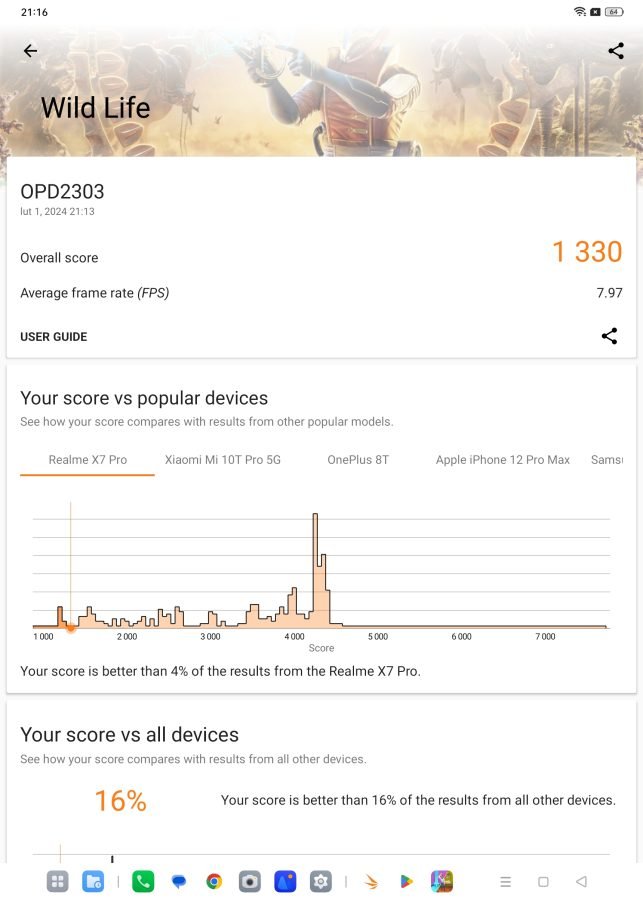Launch the Phone app from dock
This screenshot has height=900, width=643.
[143, 881]
